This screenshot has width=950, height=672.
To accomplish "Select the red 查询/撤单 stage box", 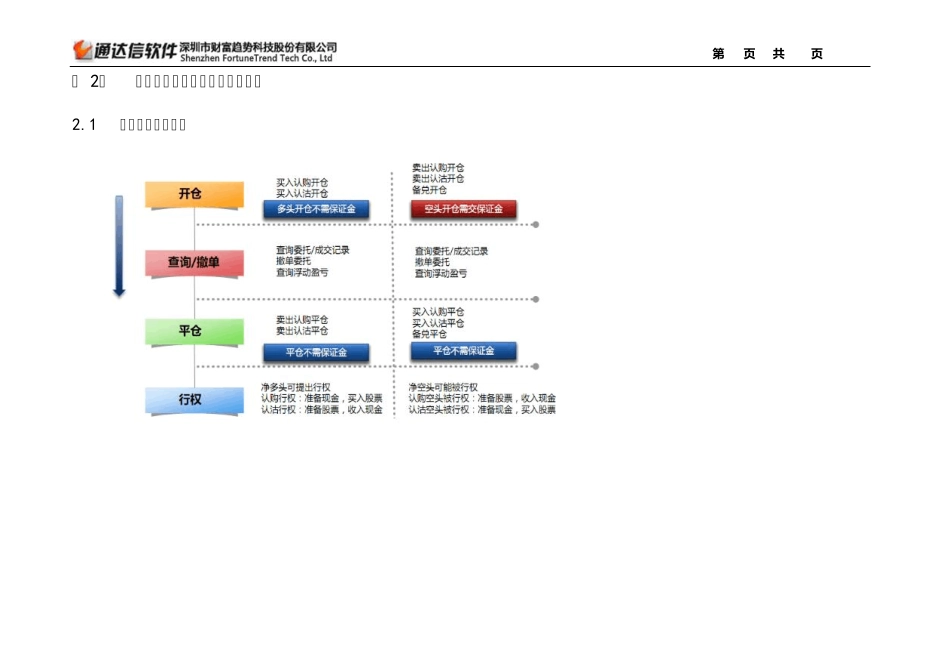I will point(194,263).
